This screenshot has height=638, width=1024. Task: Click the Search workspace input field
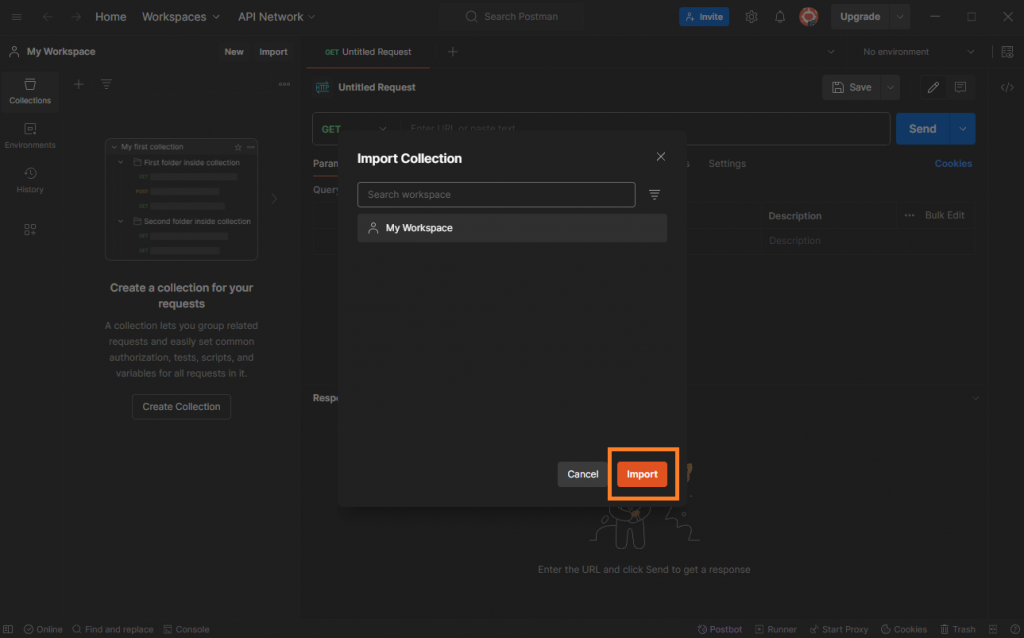(496, 194)
